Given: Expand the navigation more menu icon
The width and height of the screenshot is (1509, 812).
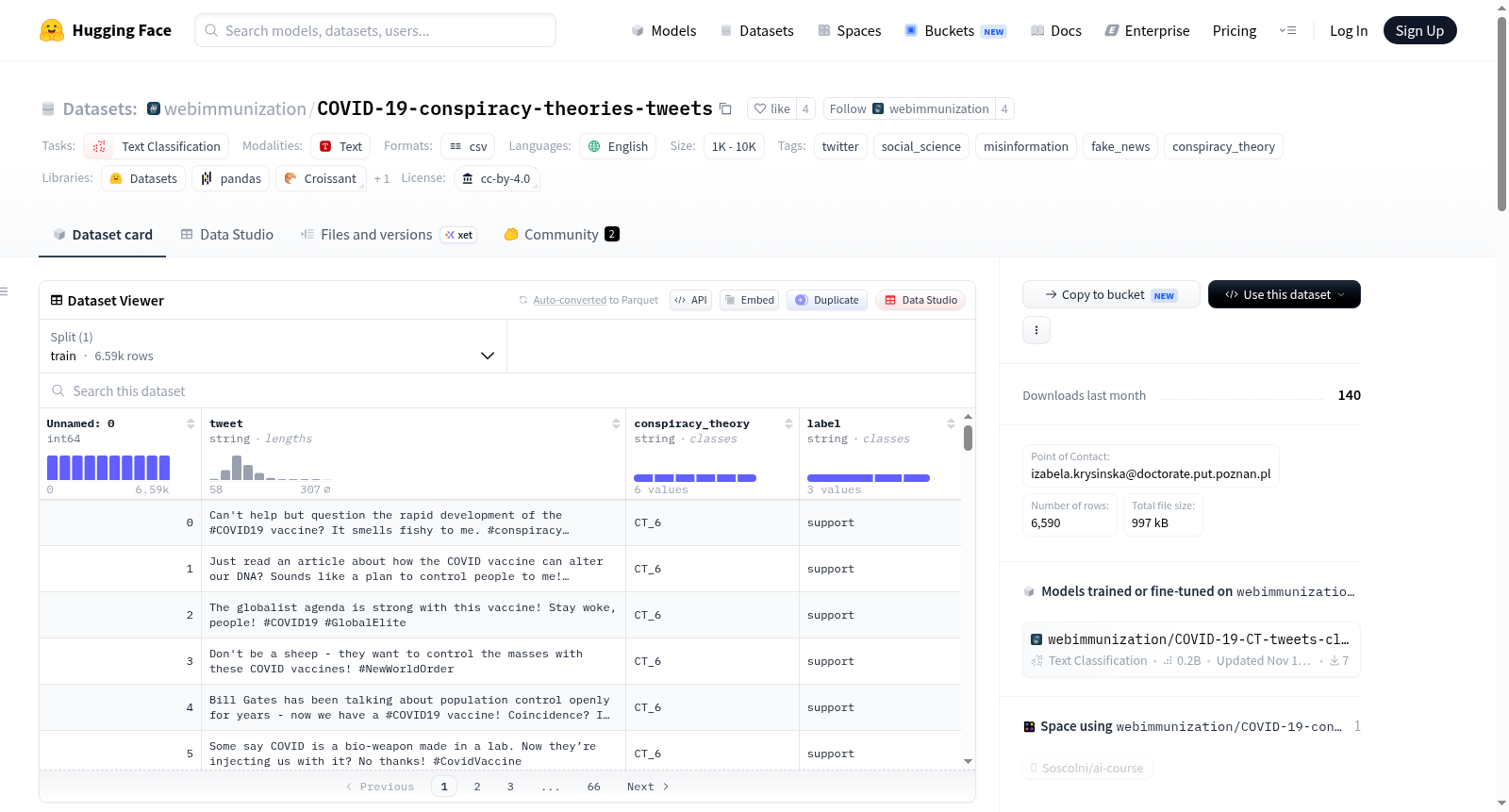Looking at the screenshot, I should [1287, 30].
